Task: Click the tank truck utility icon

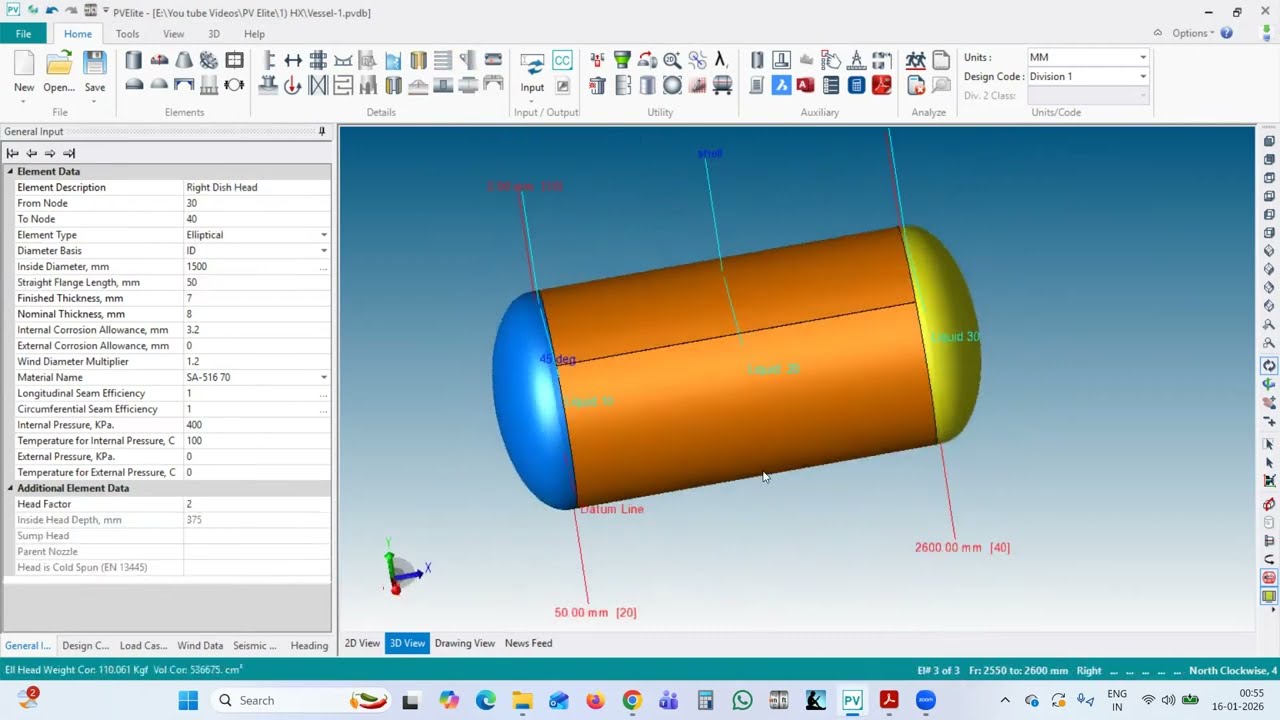Action: click(721, 86)
